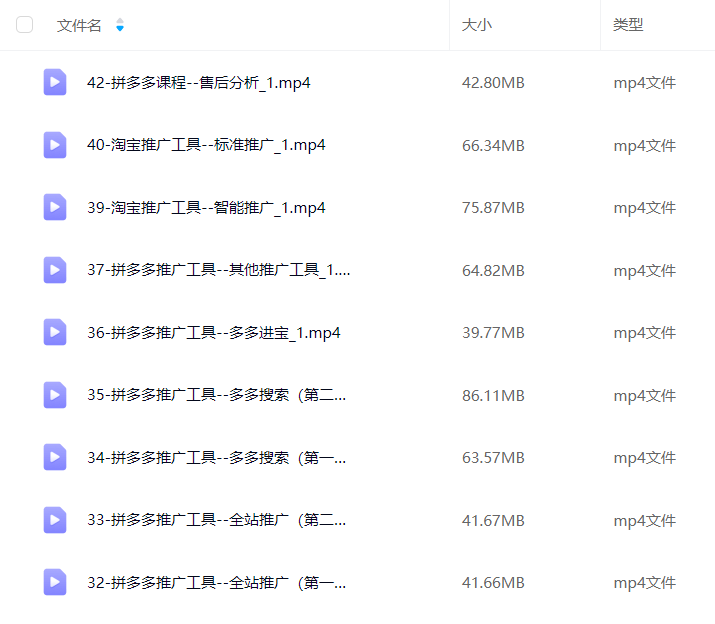Click video icon for 39-淘宝推广工具--智能推广_1.mp4
715x624 pixels.
(55, 207)
